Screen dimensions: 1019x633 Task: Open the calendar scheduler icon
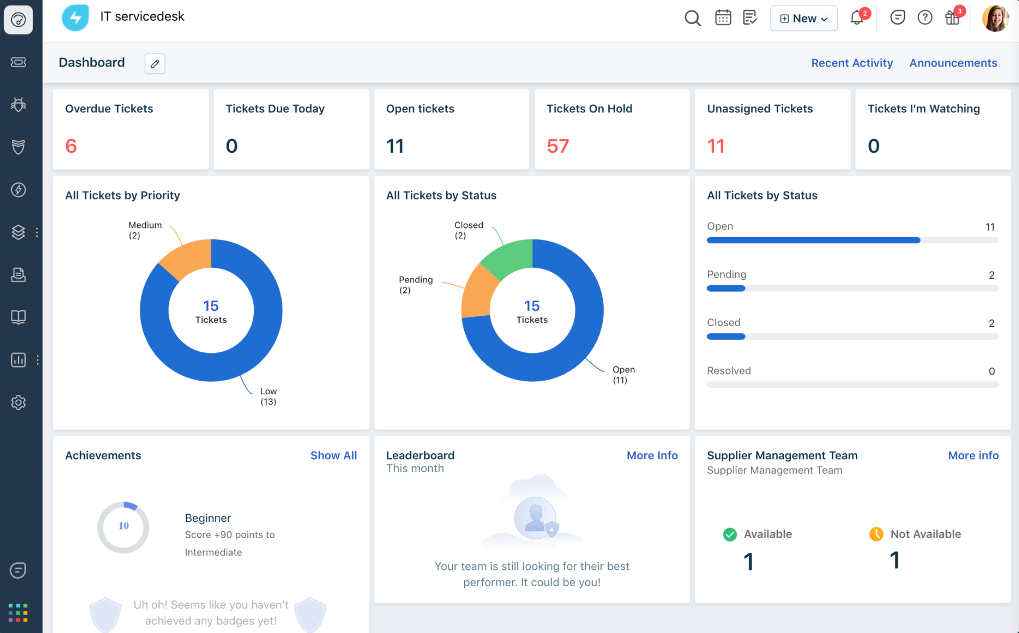722,17
